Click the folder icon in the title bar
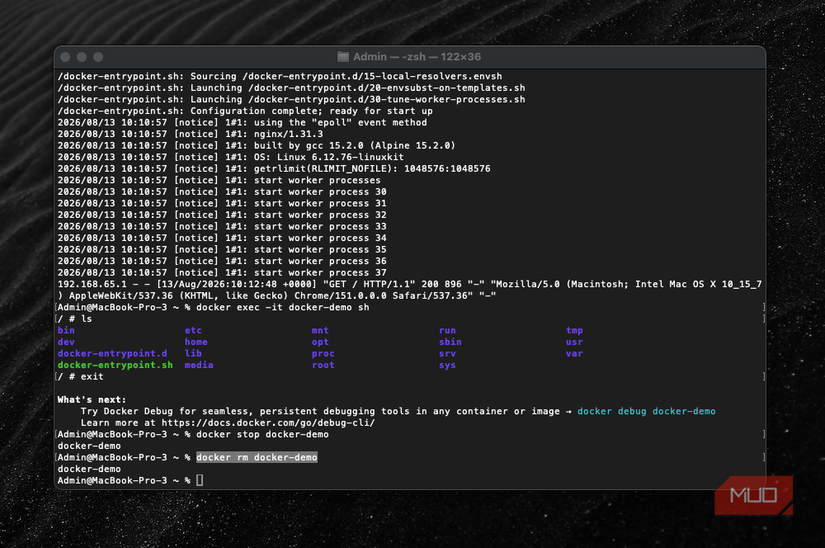The image size is (825, 548). point(343,57)
